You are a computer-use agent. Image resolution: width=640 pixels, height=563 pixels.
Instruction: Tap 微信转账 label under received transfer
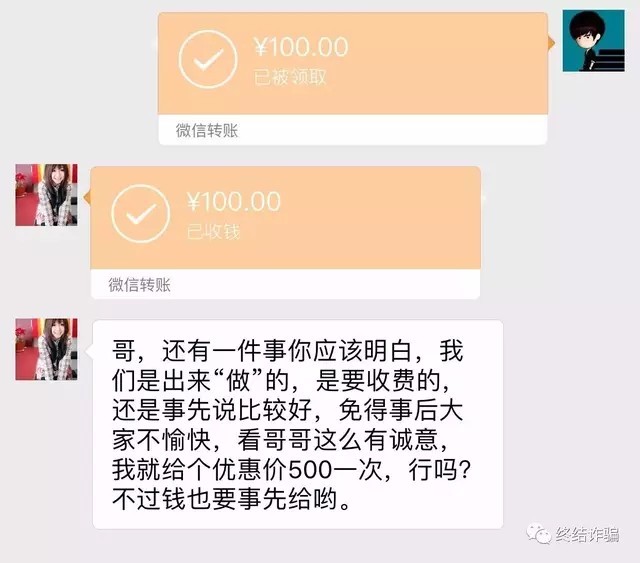[x=140, y=285]
